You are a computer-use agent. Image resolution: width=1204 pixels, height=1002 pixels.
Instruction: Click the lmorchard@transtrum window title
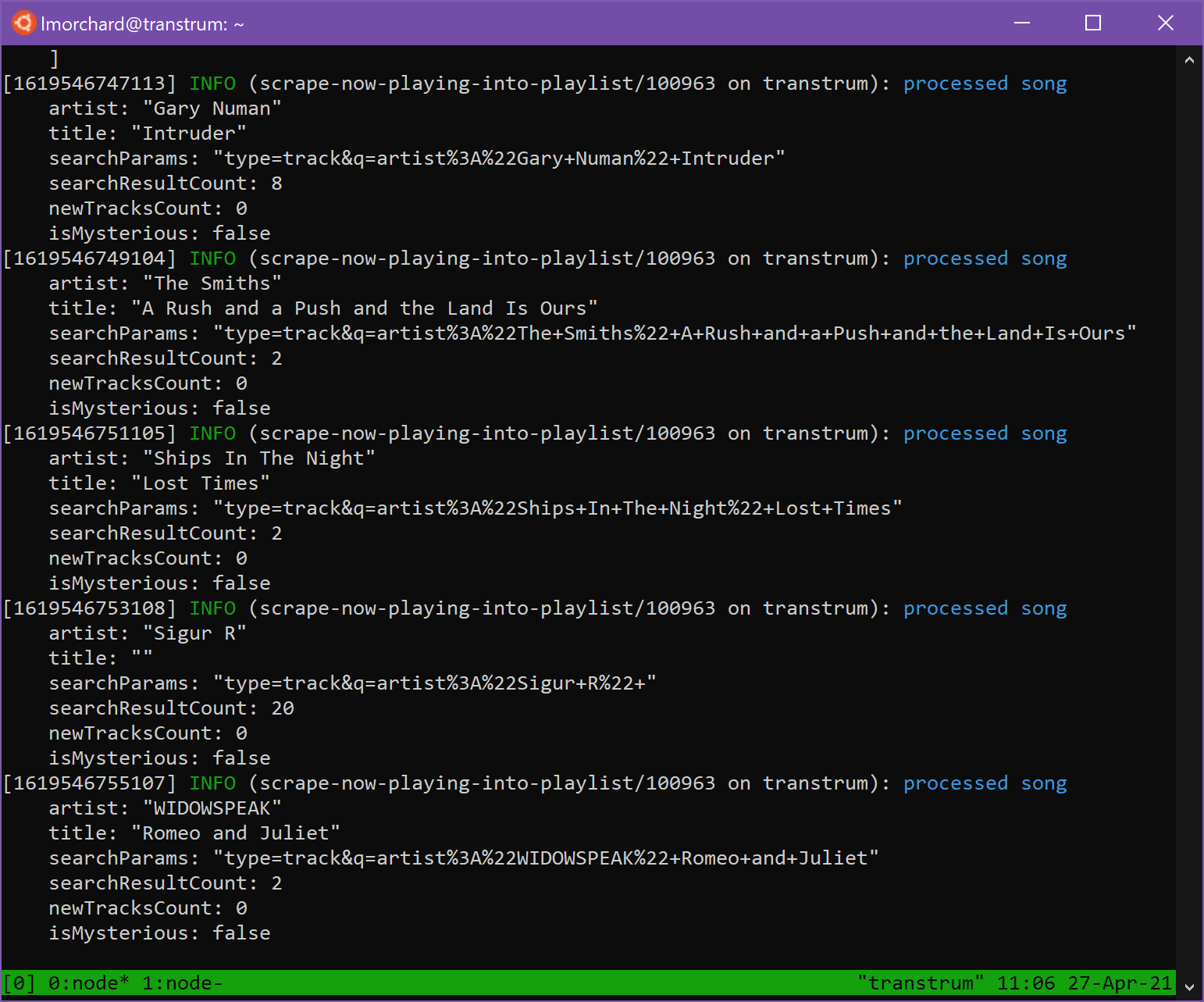(142, 24)
